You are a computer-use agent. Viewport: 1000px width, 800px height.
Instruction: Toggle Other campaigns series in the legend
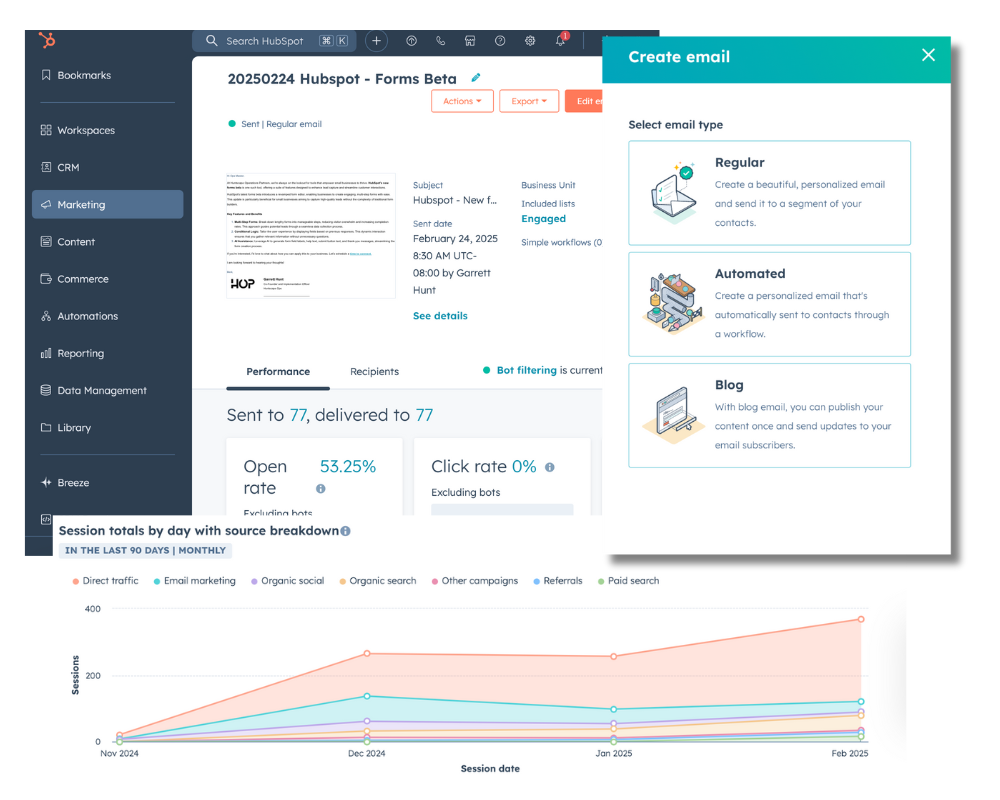[474, 581]
